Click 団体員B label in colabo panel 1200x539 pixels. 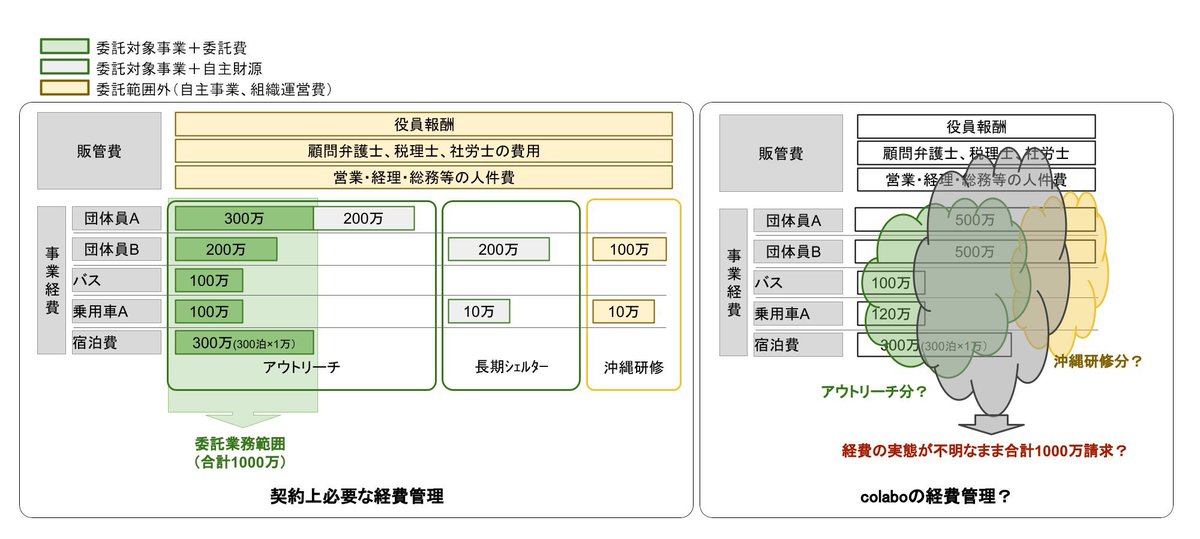800,251
